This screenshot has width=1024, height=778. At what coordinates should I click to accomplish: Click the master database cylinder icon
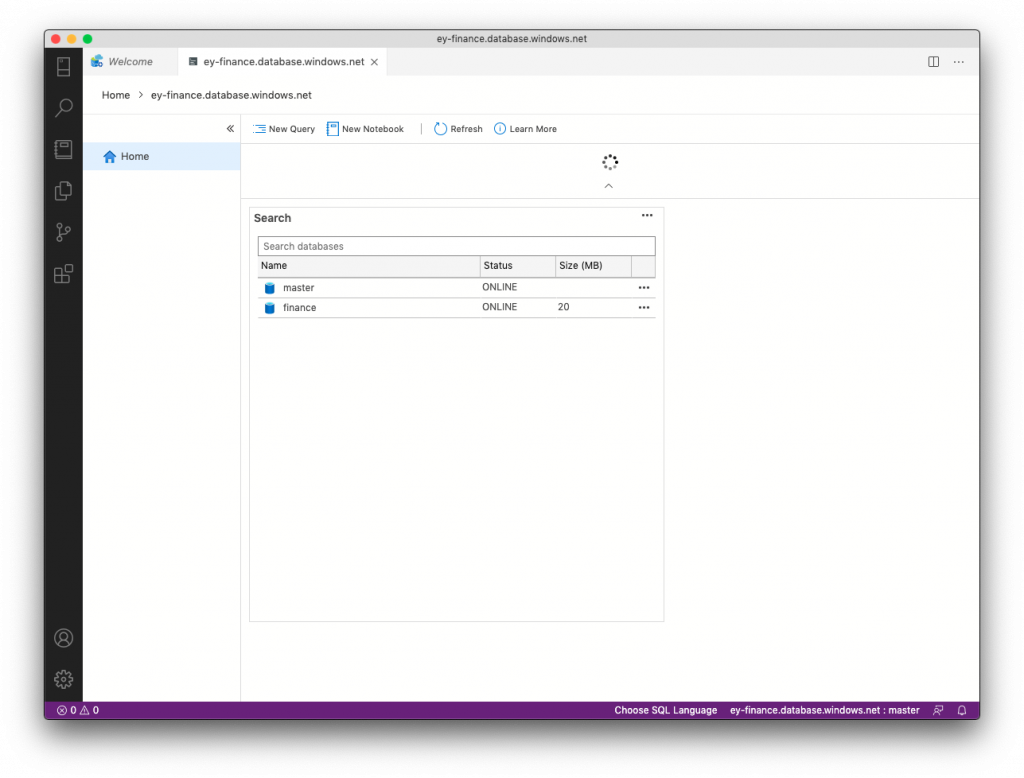[x=270, y=288]
